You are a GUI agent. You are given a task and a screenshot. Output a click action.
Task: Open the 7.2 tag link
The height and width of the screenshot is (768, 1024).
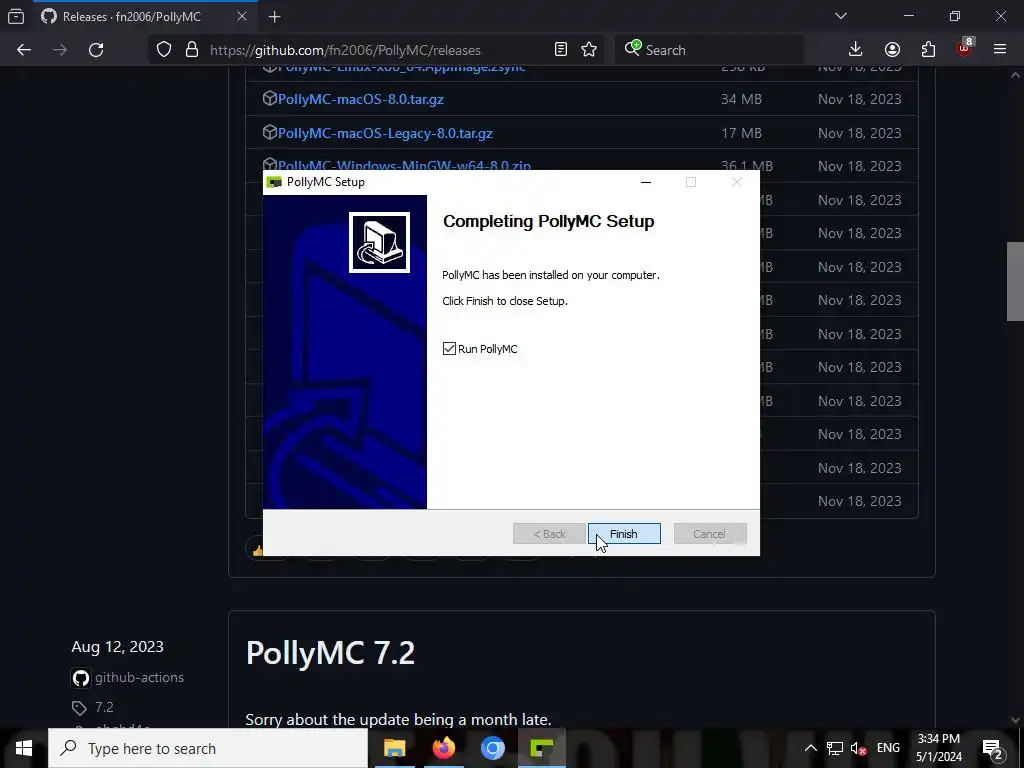pos(104,707)
